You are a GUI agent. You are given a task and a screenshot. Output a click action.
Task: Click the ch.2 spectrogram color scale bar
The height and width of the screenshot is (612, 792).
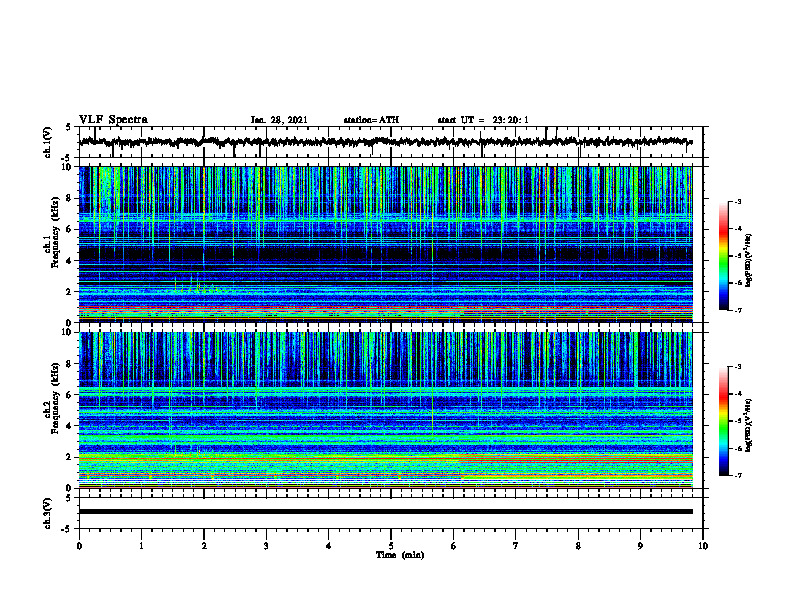724,421
